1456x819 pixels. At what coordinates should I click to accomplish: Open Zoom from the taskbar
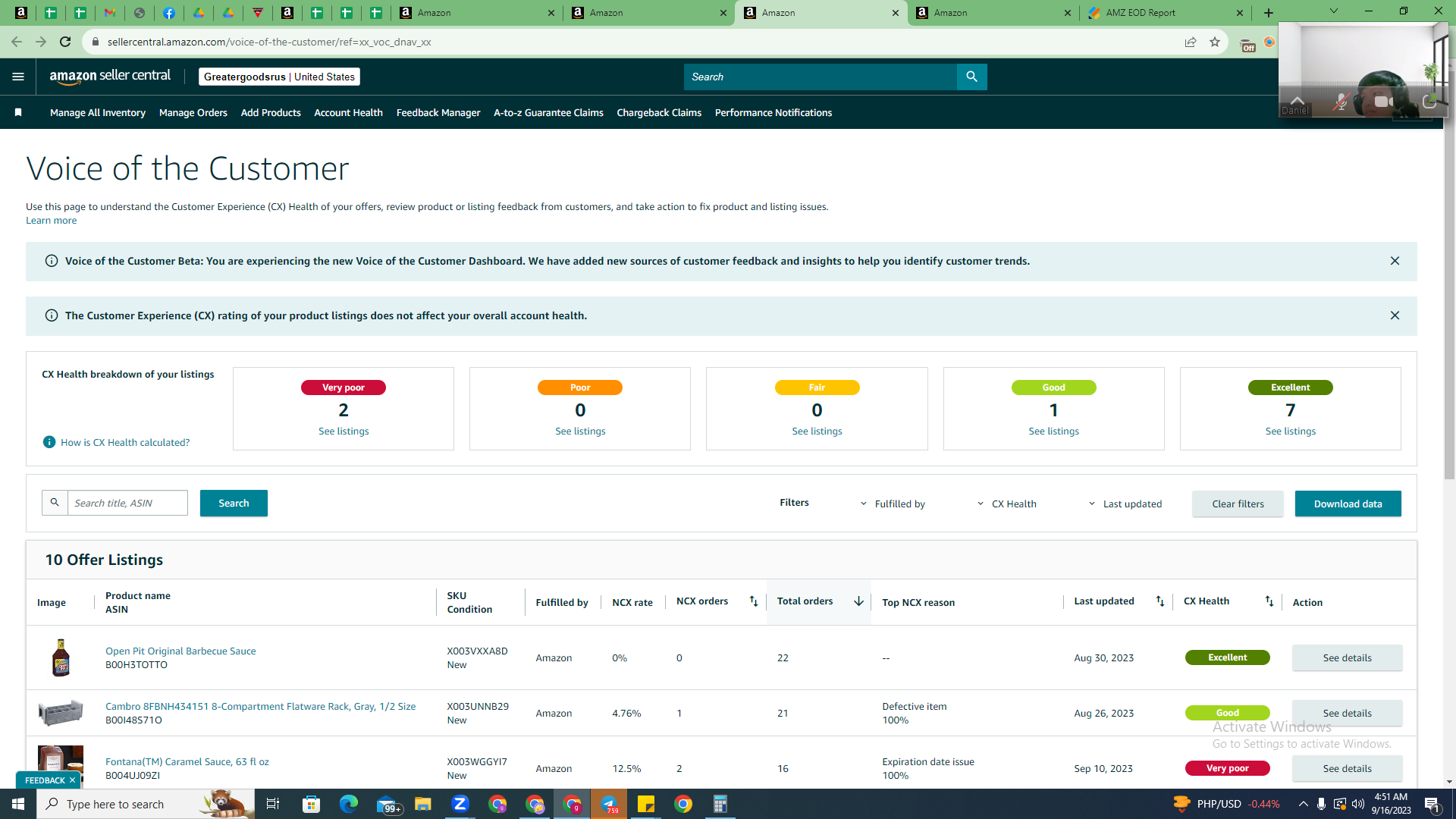pyautogui.click(x=460, y=804)
